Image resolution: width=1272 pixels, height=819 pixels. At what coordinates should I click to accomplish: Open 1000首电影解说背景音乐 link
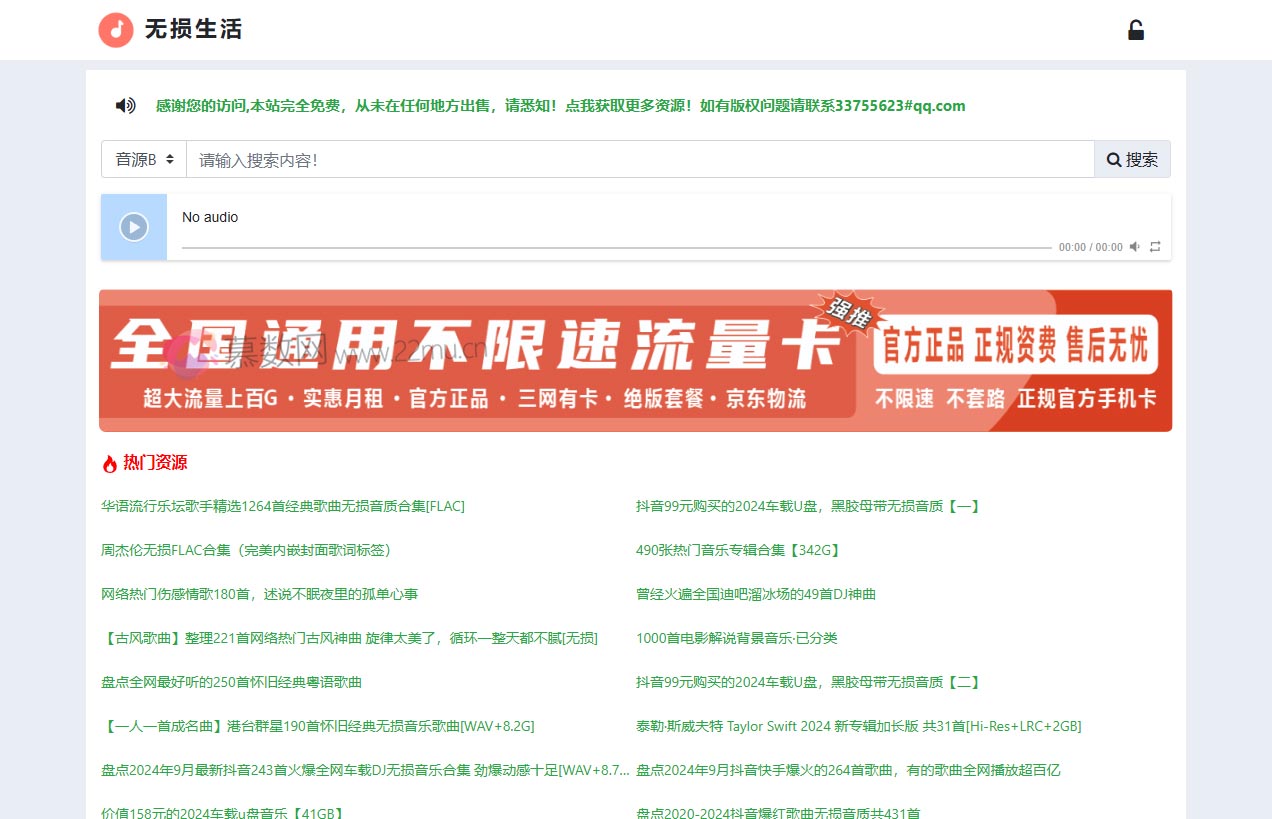pyautogui.click(x=736, y=638)
